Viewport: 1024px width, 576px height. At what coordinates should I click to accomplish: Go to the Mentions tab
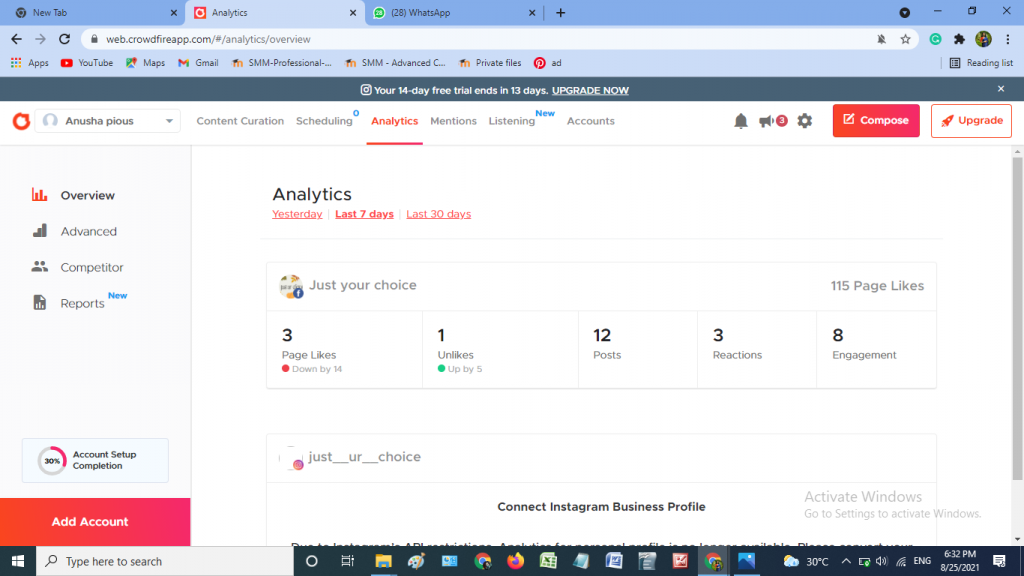click(453, 121)
